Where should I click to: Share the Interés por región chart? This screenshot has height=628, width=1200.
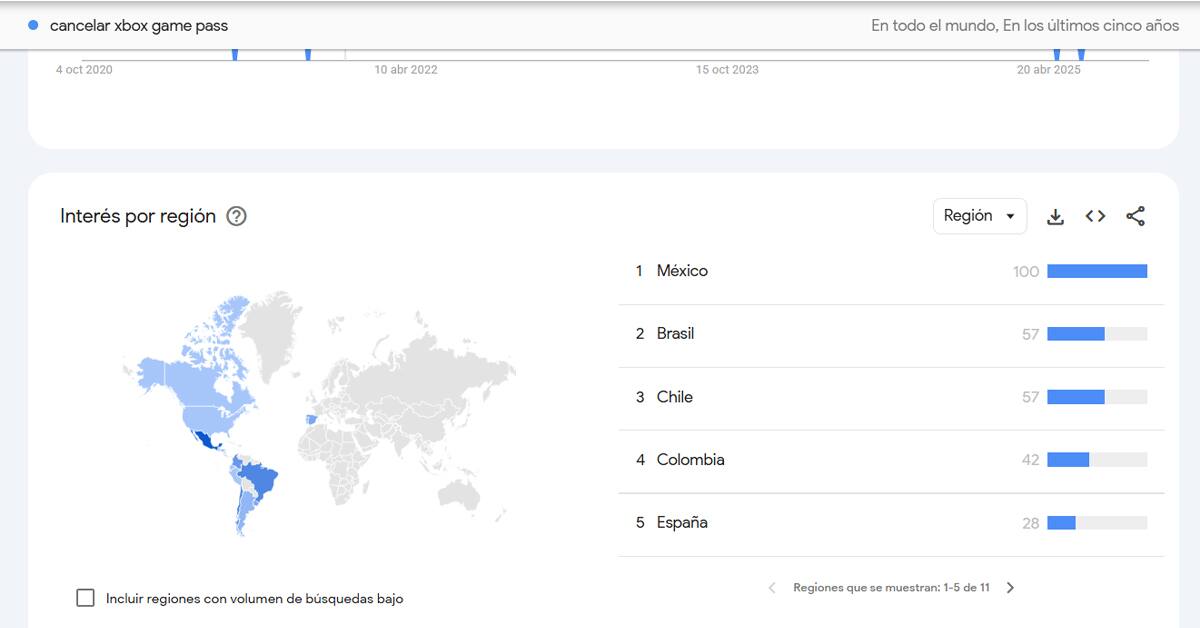click(1135, 216)
